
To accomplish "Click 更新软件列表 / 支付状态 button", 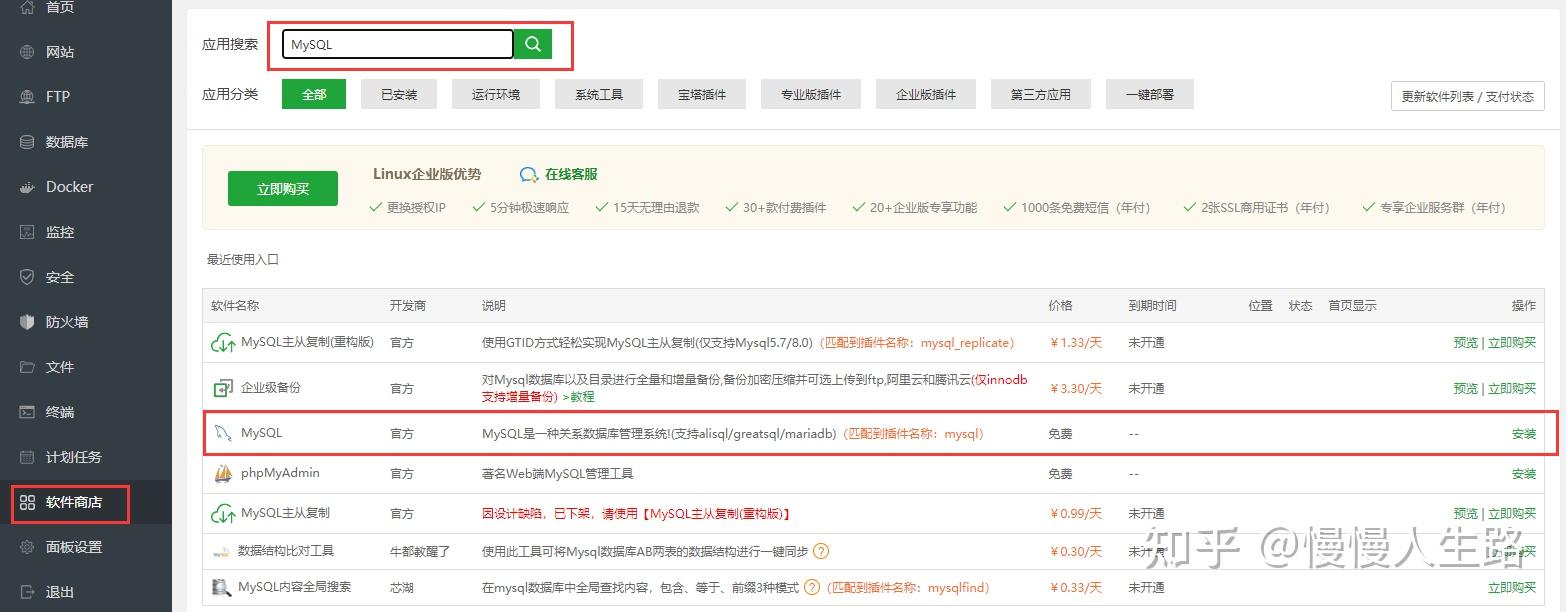I will 1467,96.
